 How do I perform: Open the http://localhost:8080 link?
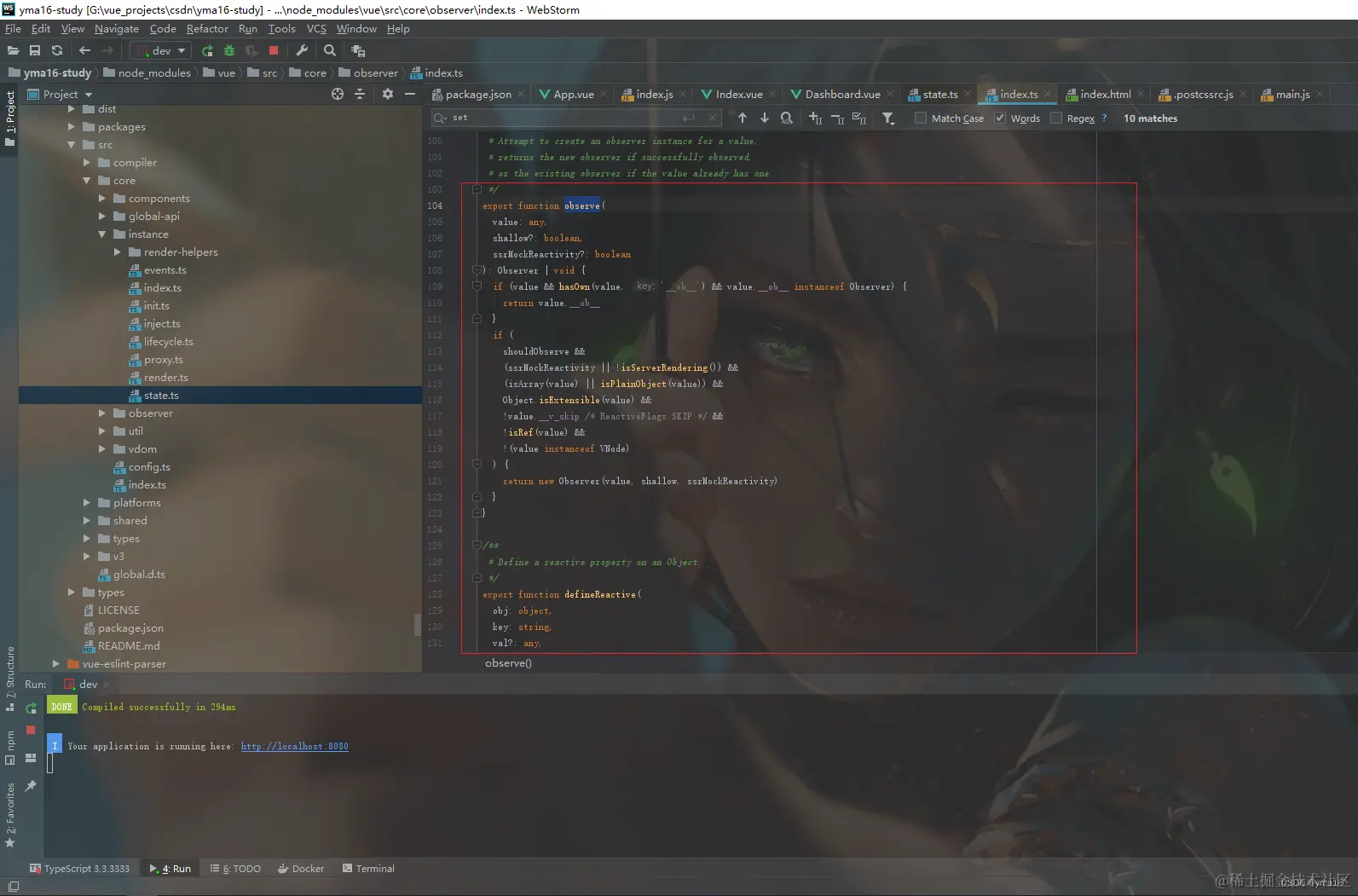pyautogui.click(x=294, y=746)
